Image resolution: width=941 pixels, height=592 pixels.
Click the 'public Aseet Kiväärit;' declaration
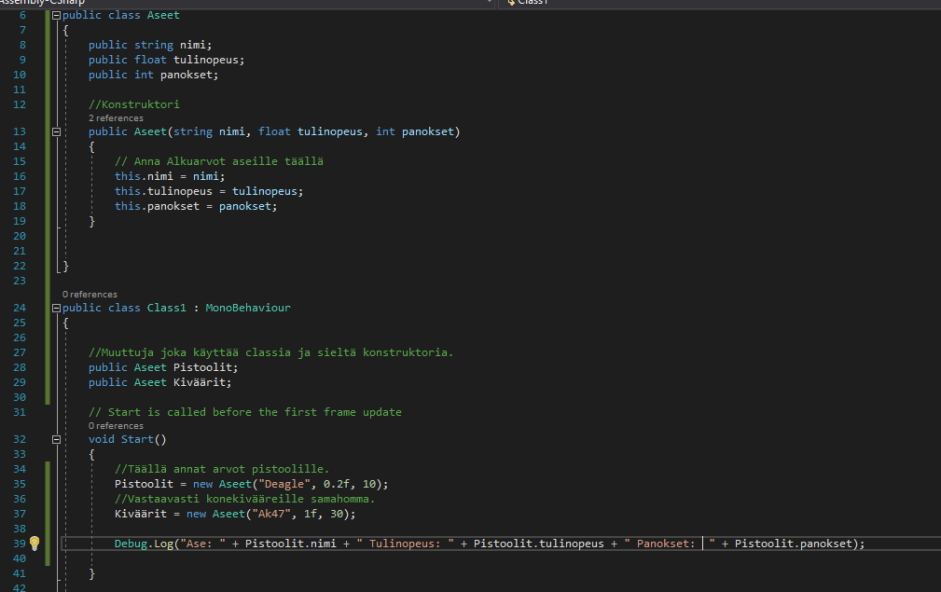160,382
